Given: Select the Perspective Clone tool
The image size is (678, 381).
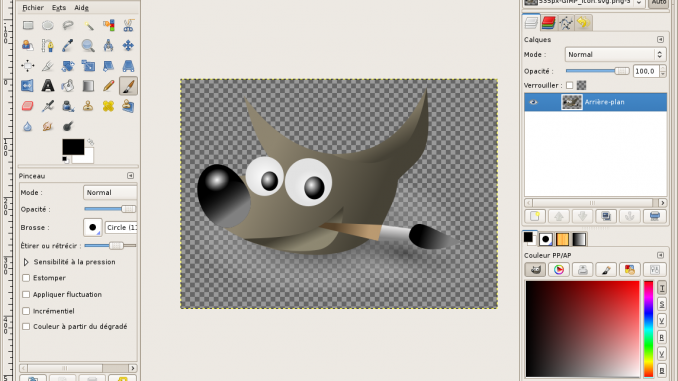Looking at the screenshot, I should [x=128, y=106].
